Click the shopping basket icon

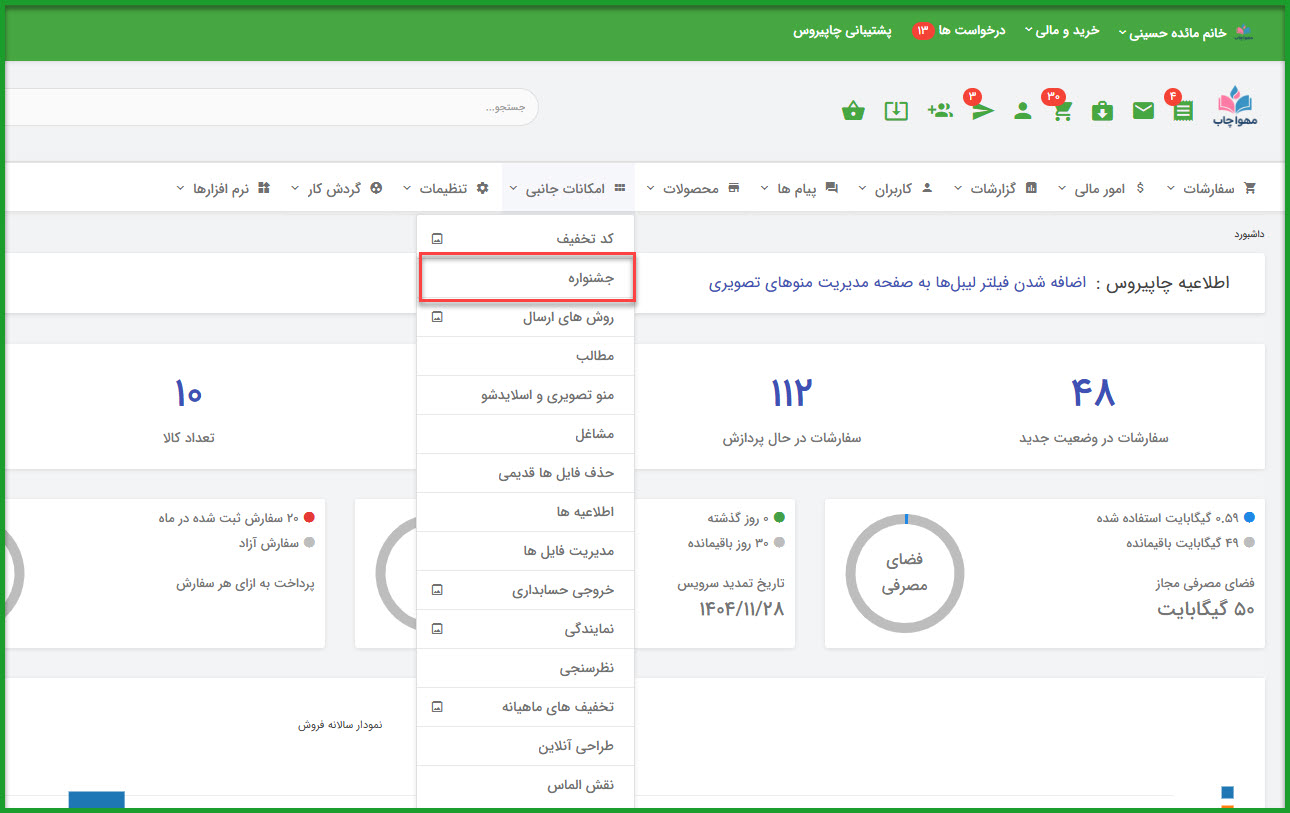click(x=853, y=111)
